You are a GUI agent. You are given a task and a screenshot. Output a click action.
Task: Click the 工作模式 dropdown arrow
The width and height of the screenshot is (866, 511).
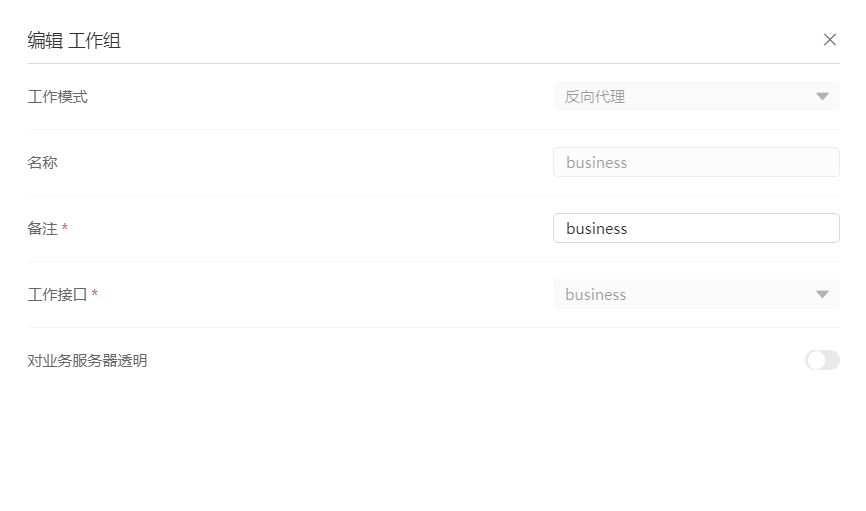(822, 97)
